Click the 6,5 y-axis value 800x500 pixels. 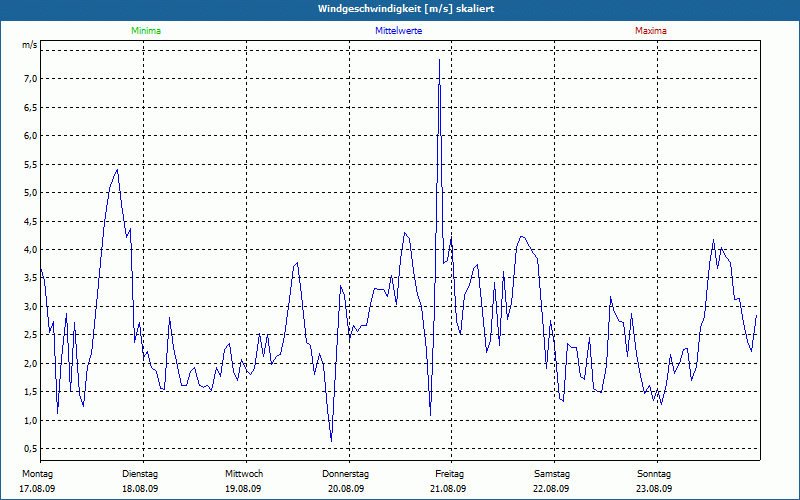[30, 107]
